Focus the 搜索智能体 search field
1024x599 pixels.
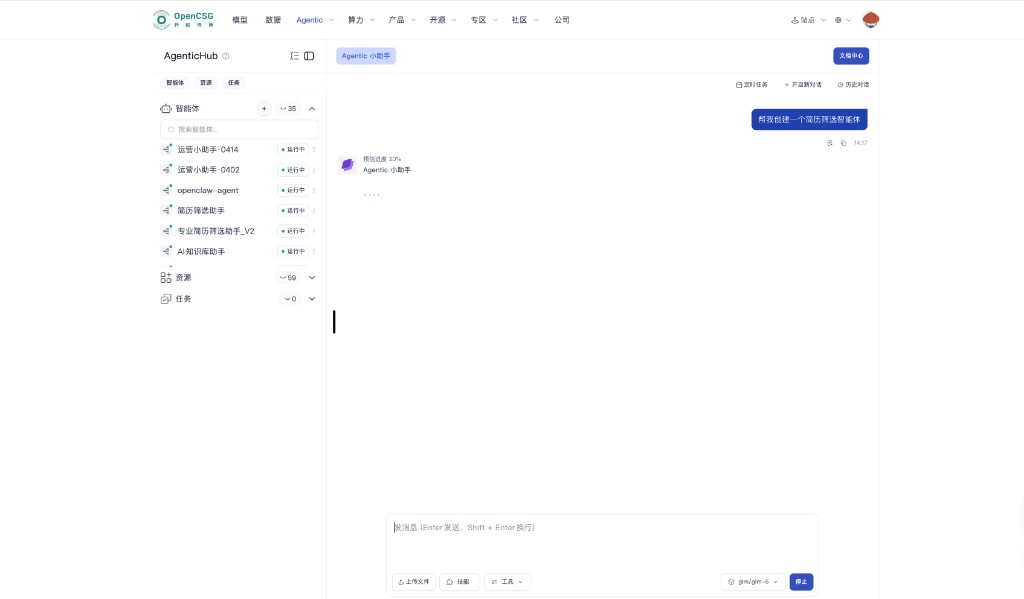pos(239,129)
